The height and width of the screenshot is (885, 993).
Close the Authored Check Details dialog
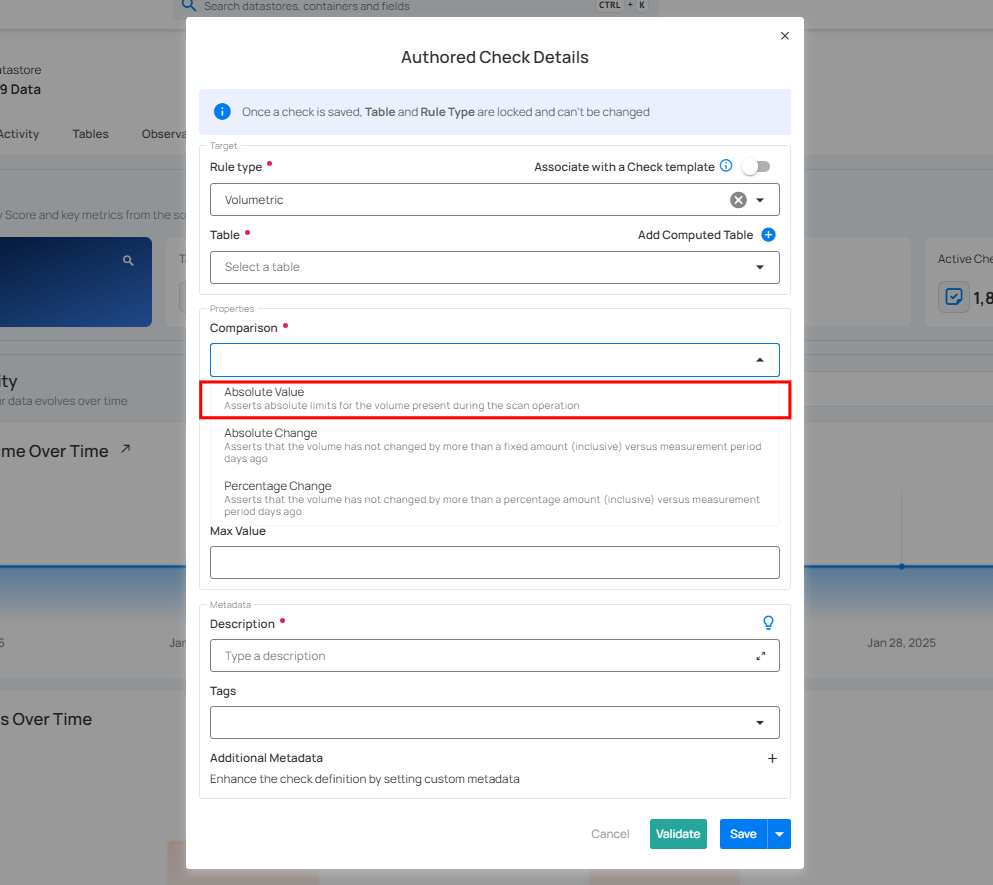(x=784, y=36)
